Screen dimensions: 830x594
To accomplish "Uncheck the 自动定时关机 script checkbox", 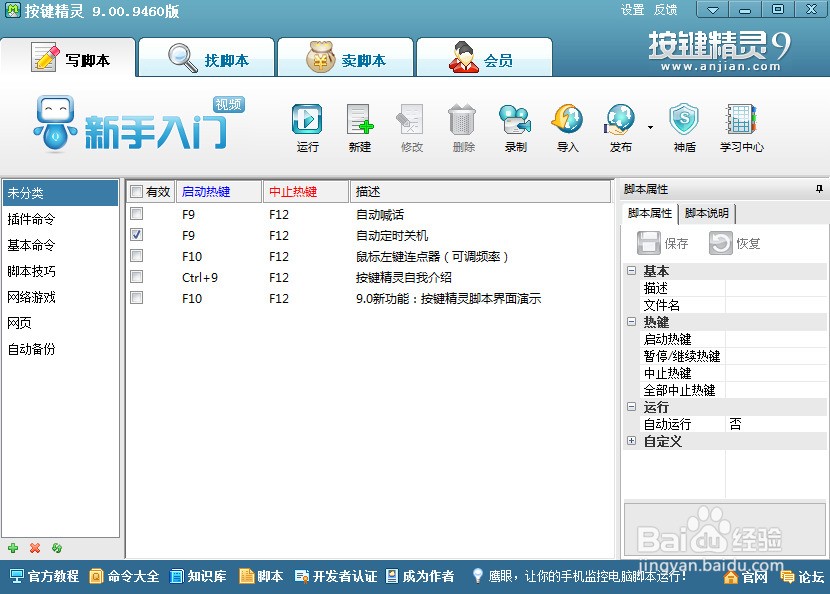I will (137, 235).
